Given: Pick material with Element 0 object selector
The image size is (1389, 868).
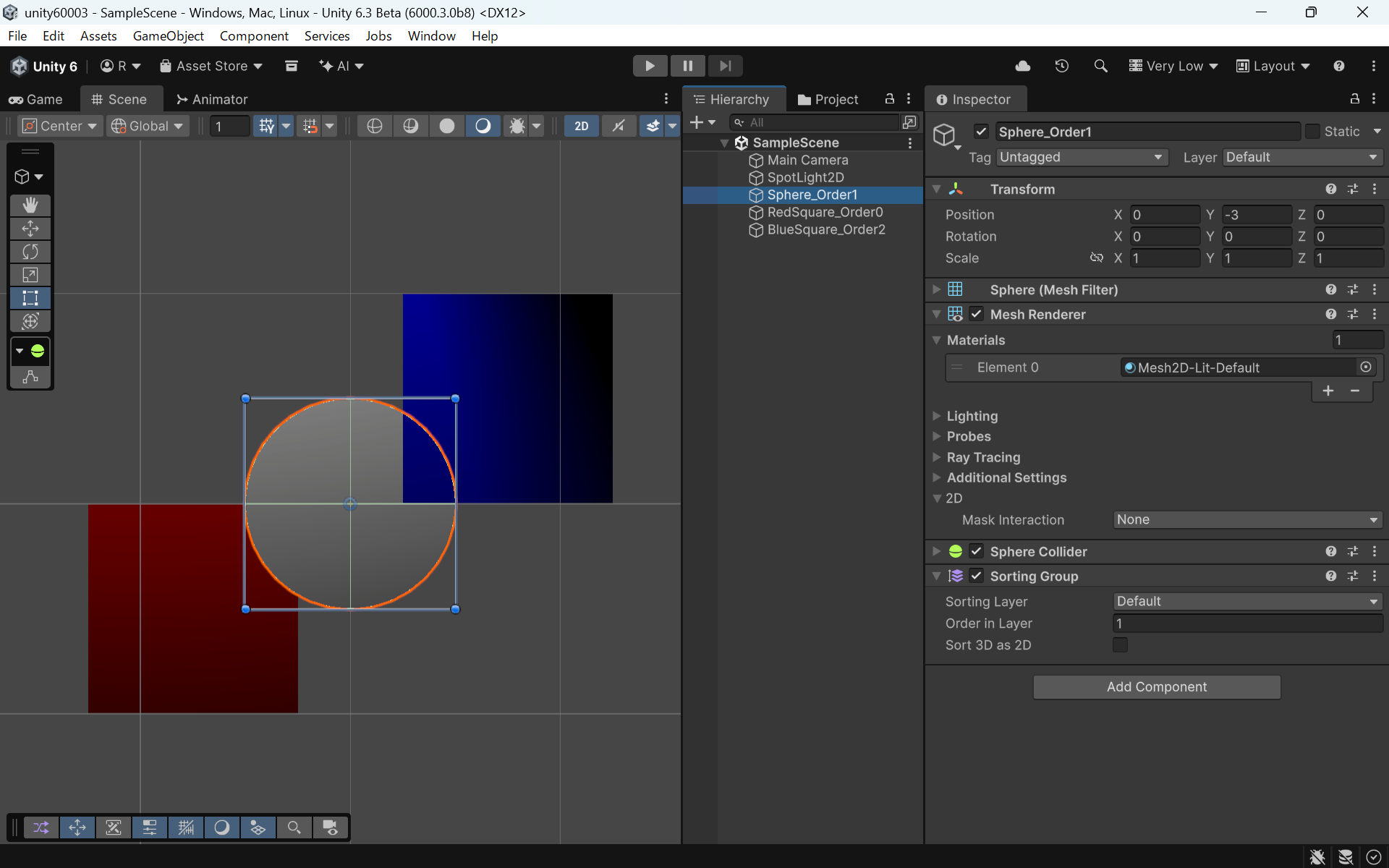Looking at the screenshot, I should tap(1365, 367).
